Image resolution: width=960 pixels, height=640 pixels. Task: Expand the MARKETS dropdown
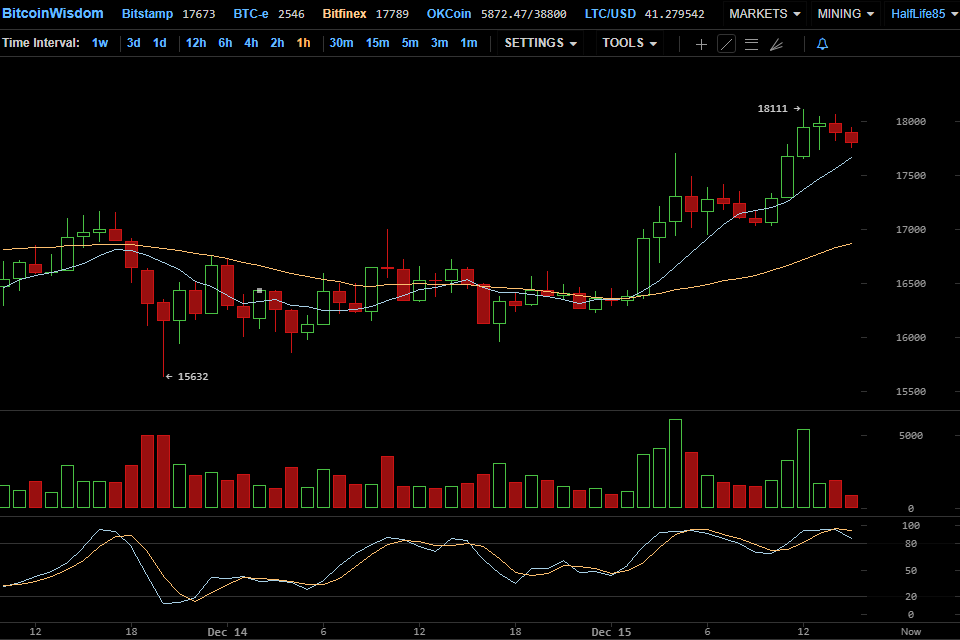pos(764,14)
